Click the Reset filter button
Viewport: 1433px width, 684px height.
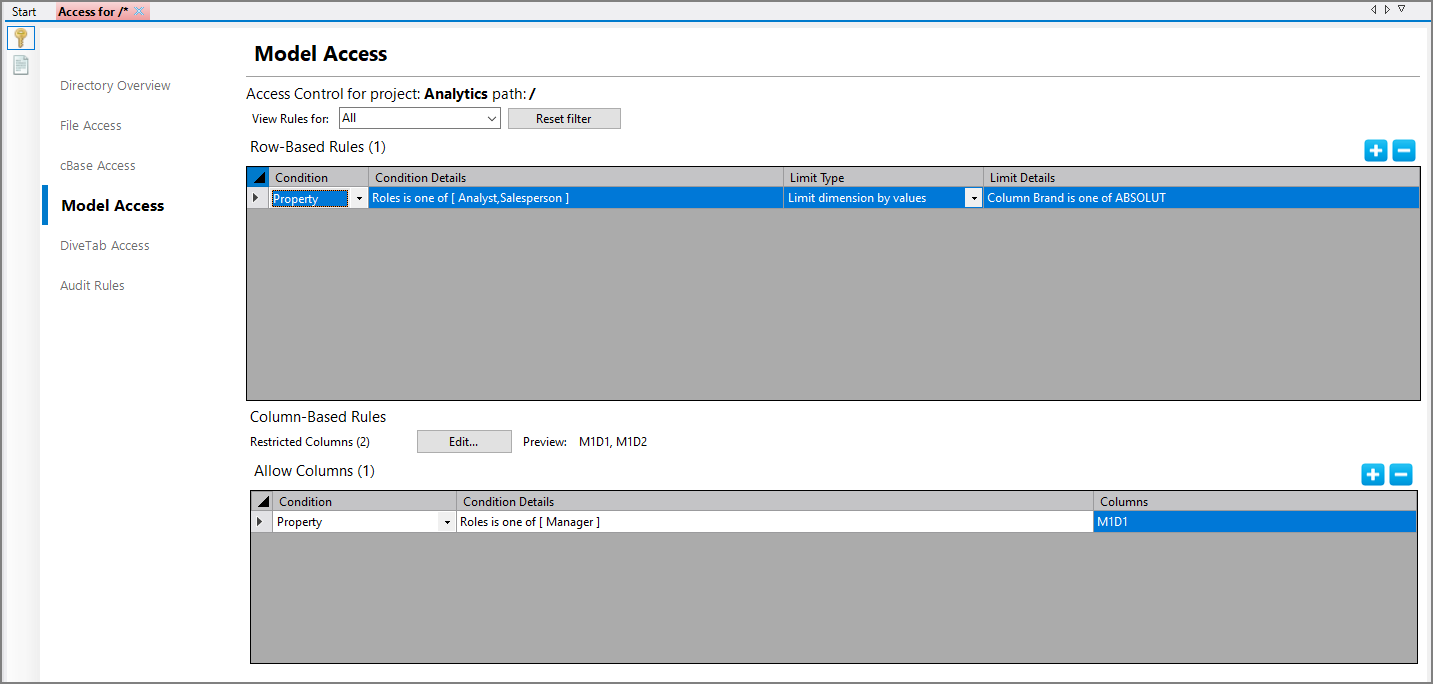pyautogui.click(x=564, y=119)
